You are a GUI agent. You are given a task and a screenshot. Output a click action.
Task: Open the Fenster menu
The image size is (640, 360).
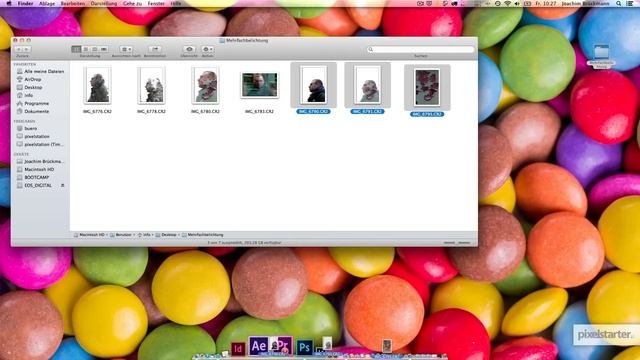coord(156,3)
